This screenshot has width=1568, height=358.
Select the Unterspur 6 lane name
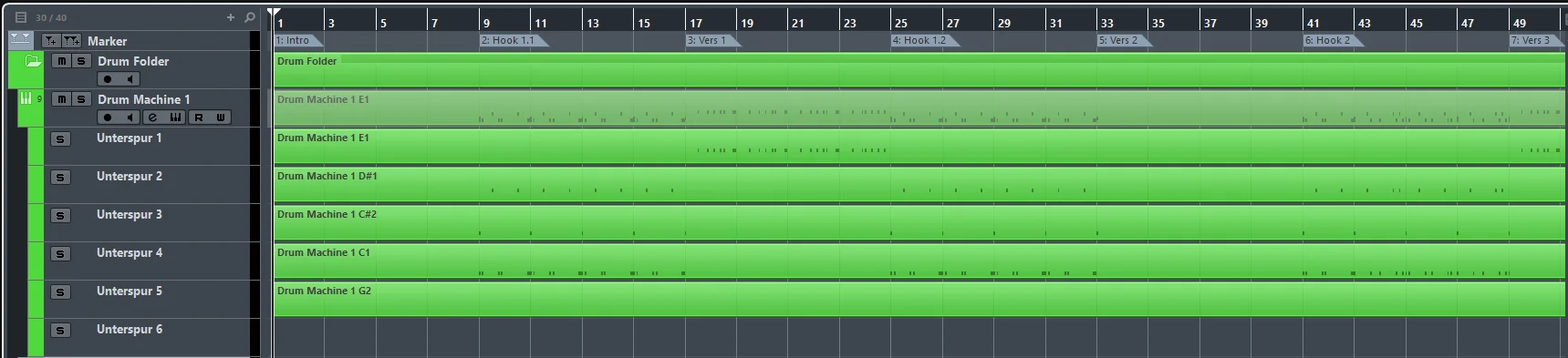(130, 329)
